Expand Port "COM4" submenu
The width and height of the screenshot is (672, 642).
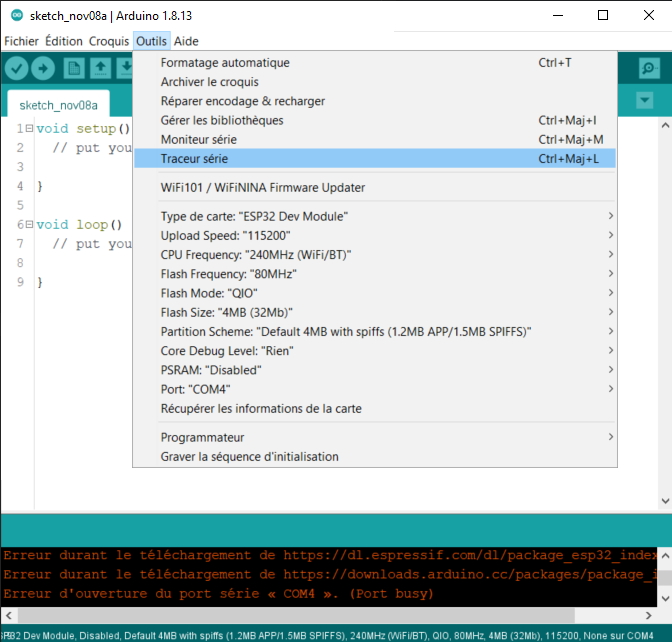375,389
